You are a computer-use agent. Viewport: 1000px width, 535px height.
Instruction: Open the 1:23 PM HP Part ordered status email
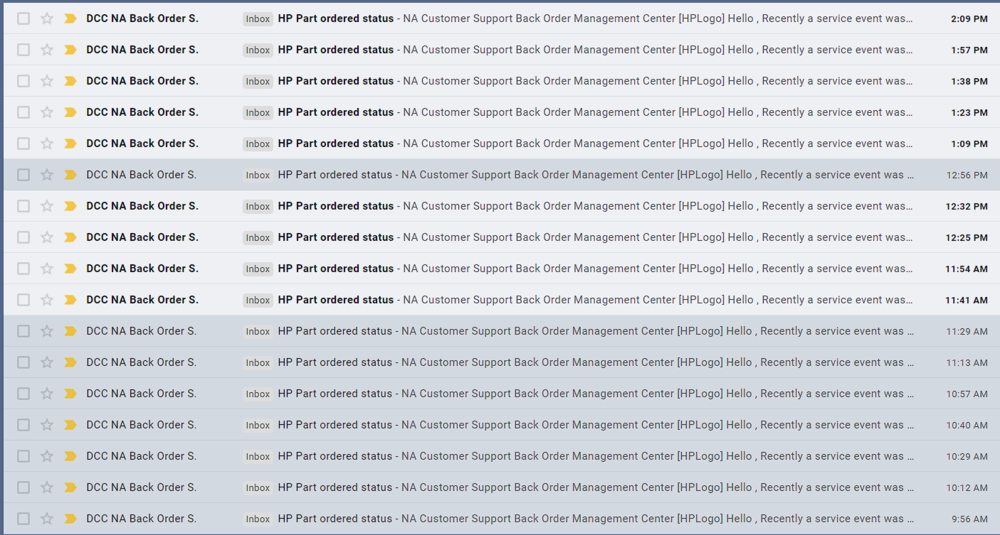[x=336, y=113]
